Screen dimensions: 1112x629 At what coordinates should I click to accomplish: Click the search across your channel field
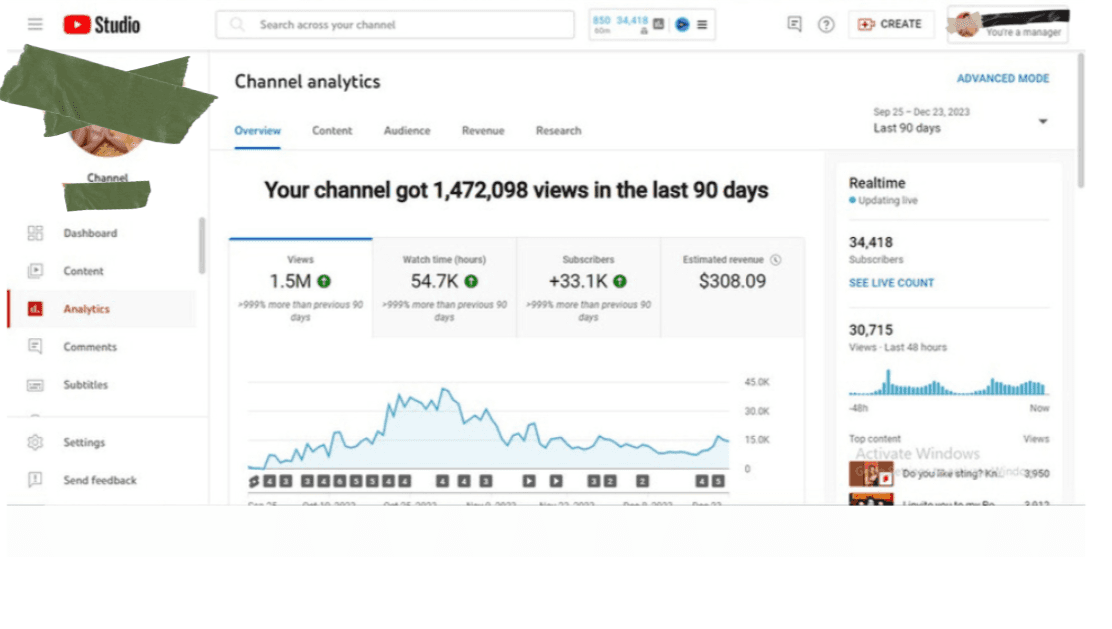394,24
